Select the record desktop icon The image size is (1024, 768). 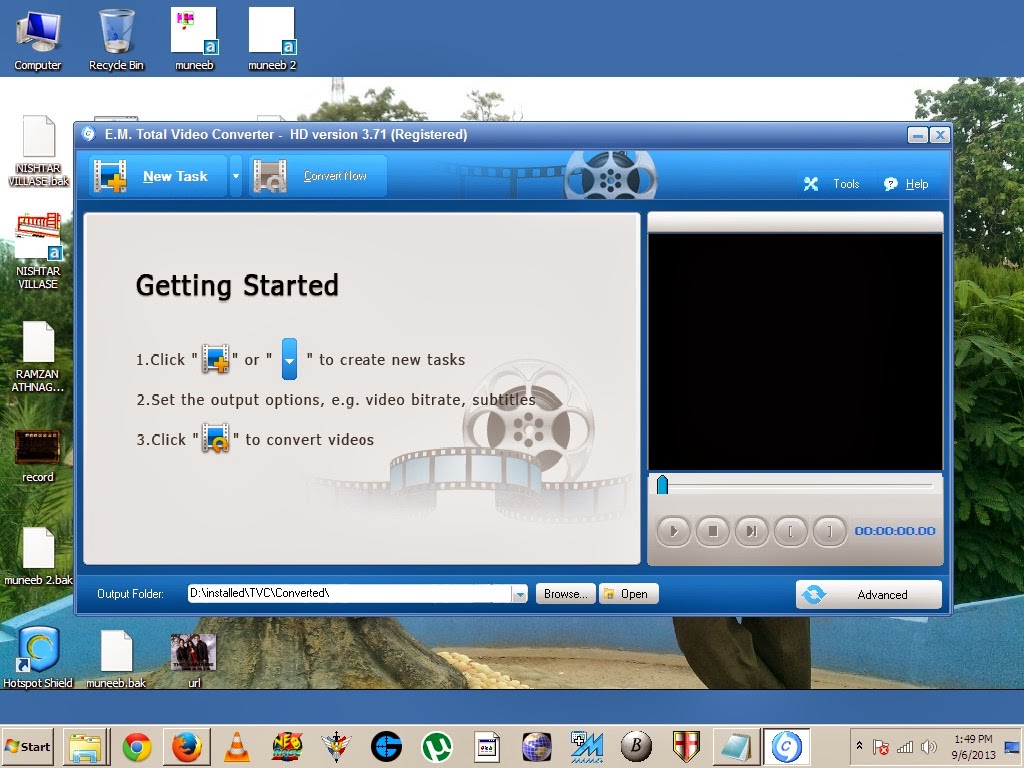[38, 456]
